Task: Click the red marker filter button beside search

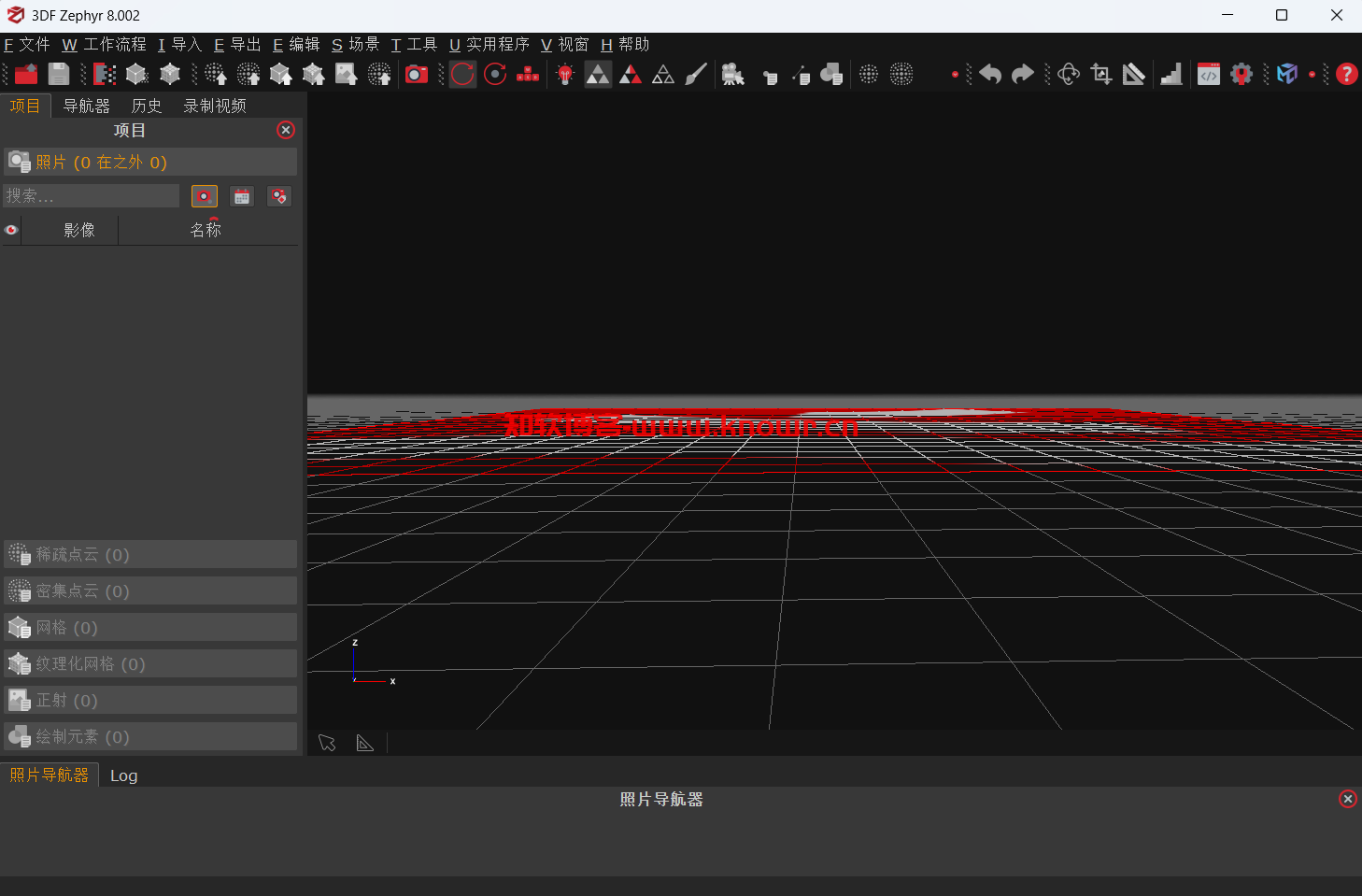Action: click(x=279, y=196)
